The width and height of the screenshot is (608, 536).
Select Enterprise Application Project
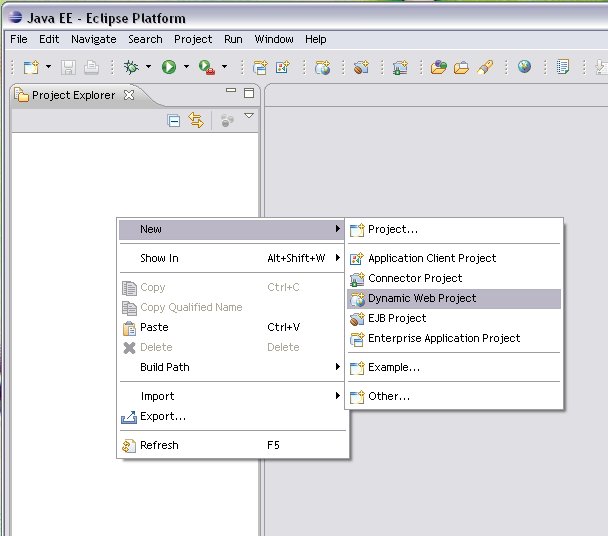point(454,339)
